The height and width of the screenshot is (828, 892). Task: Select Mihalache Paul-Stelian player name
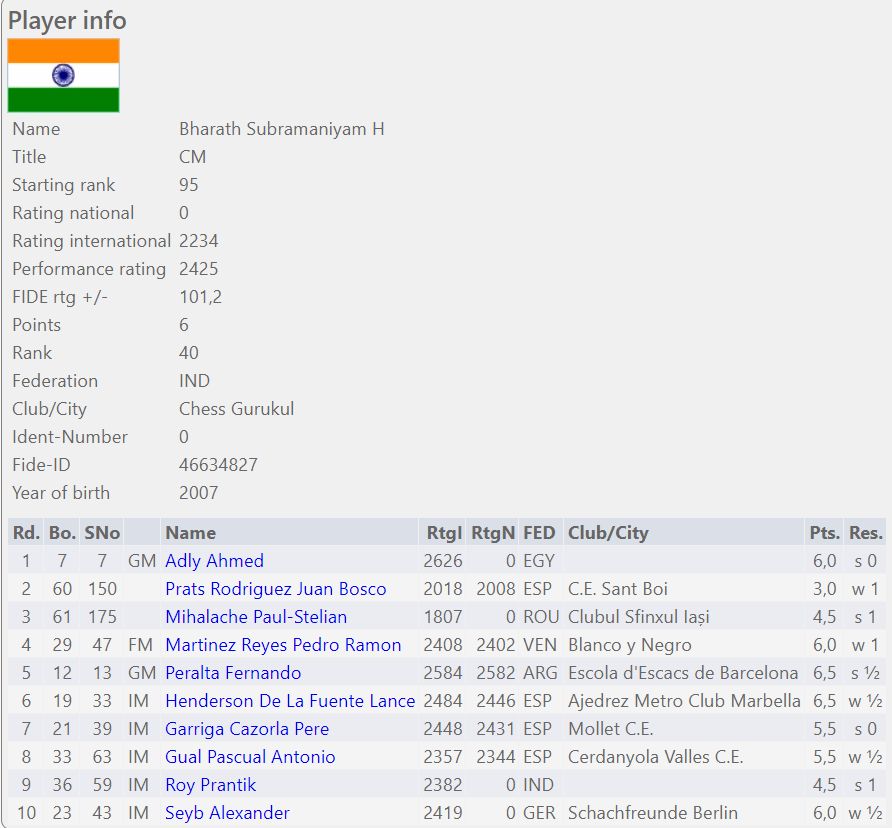coord(256,617)
